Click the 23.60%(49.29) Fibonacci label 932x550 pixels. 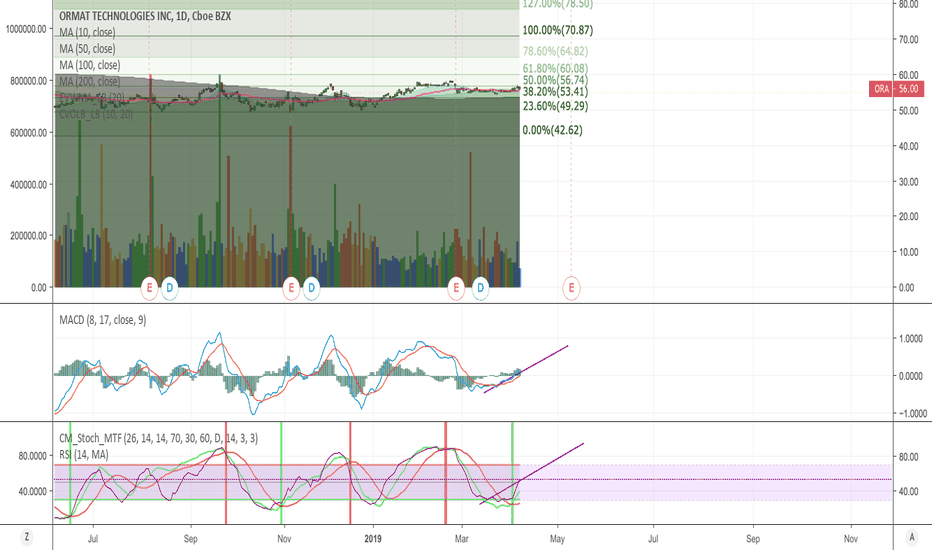point(555,106)
